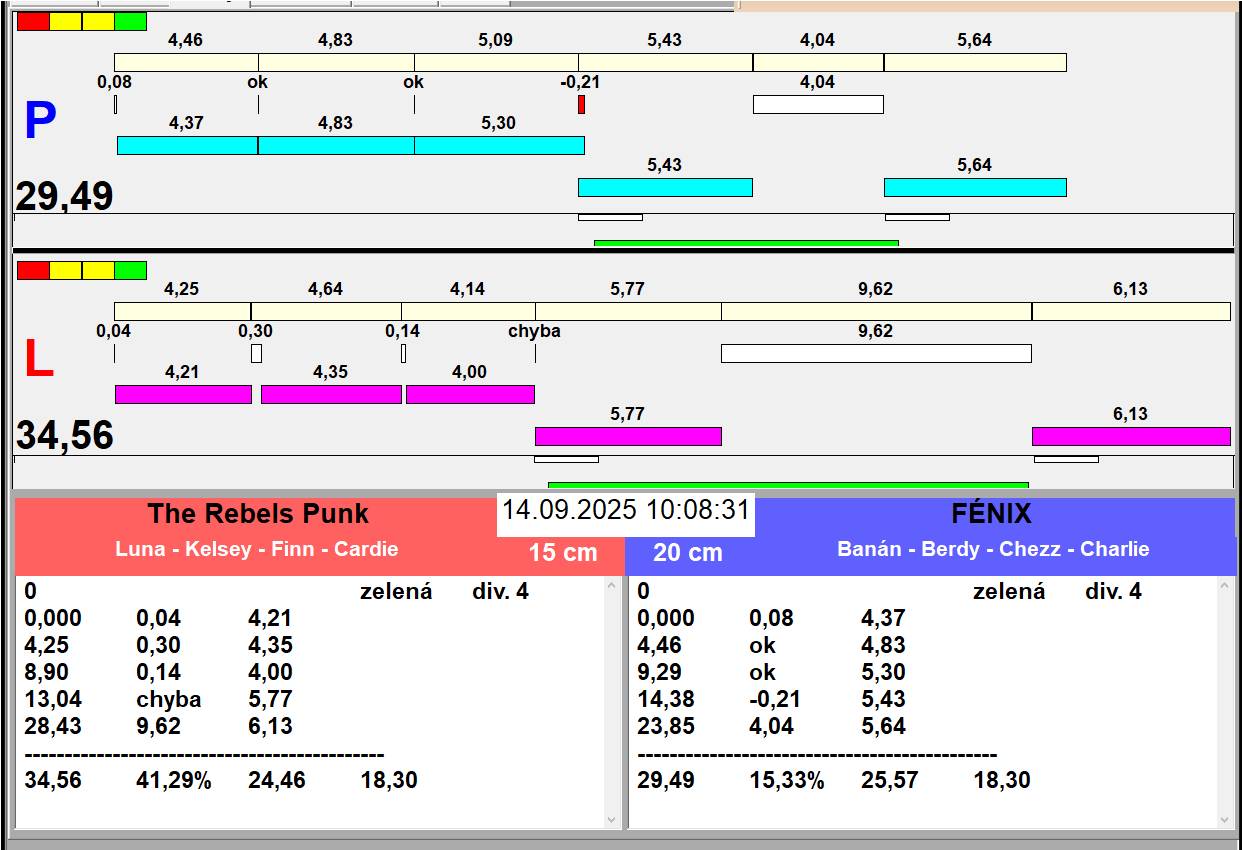Viewport: 1242px width, 850px height.
Task: Select the cyan 4,37 run bar
Action: tap(187, 145)
